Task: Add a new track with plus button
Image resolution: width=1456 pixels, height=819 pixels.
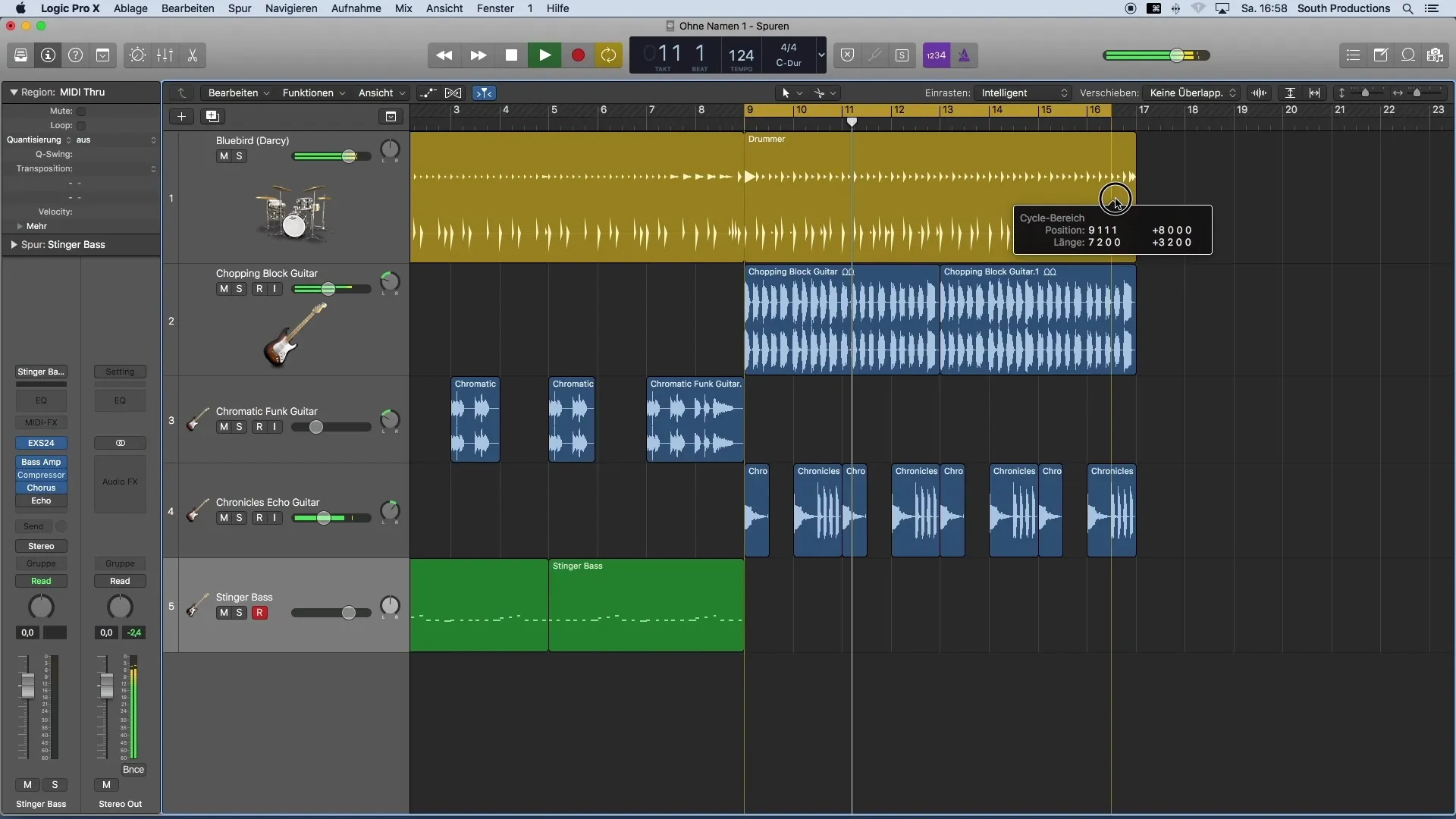Action: click(181, 116)
